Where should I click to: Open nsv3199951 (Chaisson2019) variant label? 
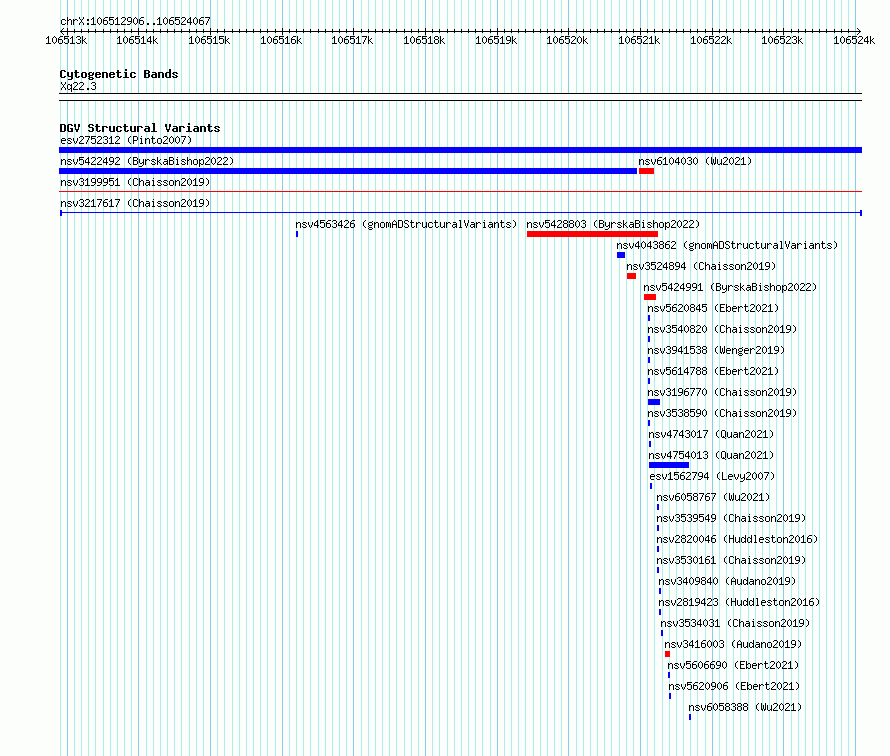tap(135, 182)
